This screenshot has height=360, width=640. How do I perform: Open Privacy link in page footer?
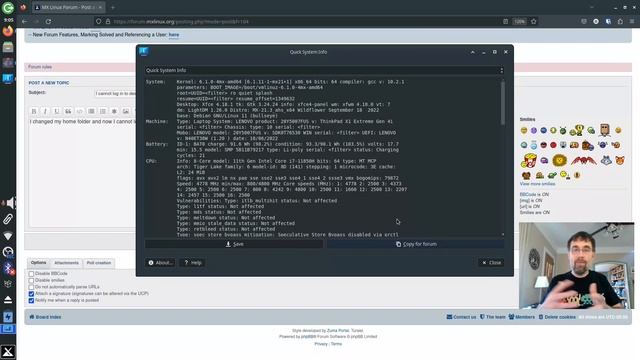point(321,344)
